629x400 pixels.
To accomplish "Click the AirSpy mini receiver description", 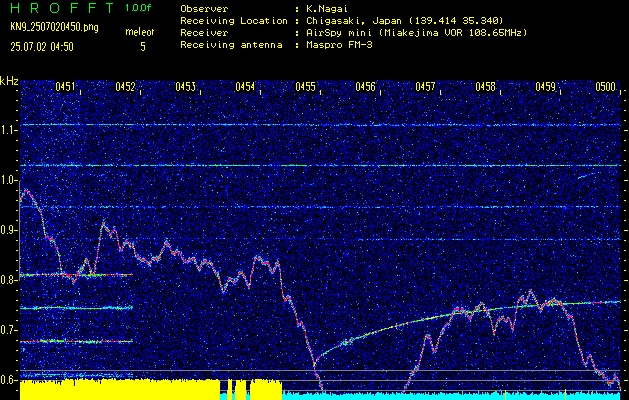I will click(x=416, y=33).
